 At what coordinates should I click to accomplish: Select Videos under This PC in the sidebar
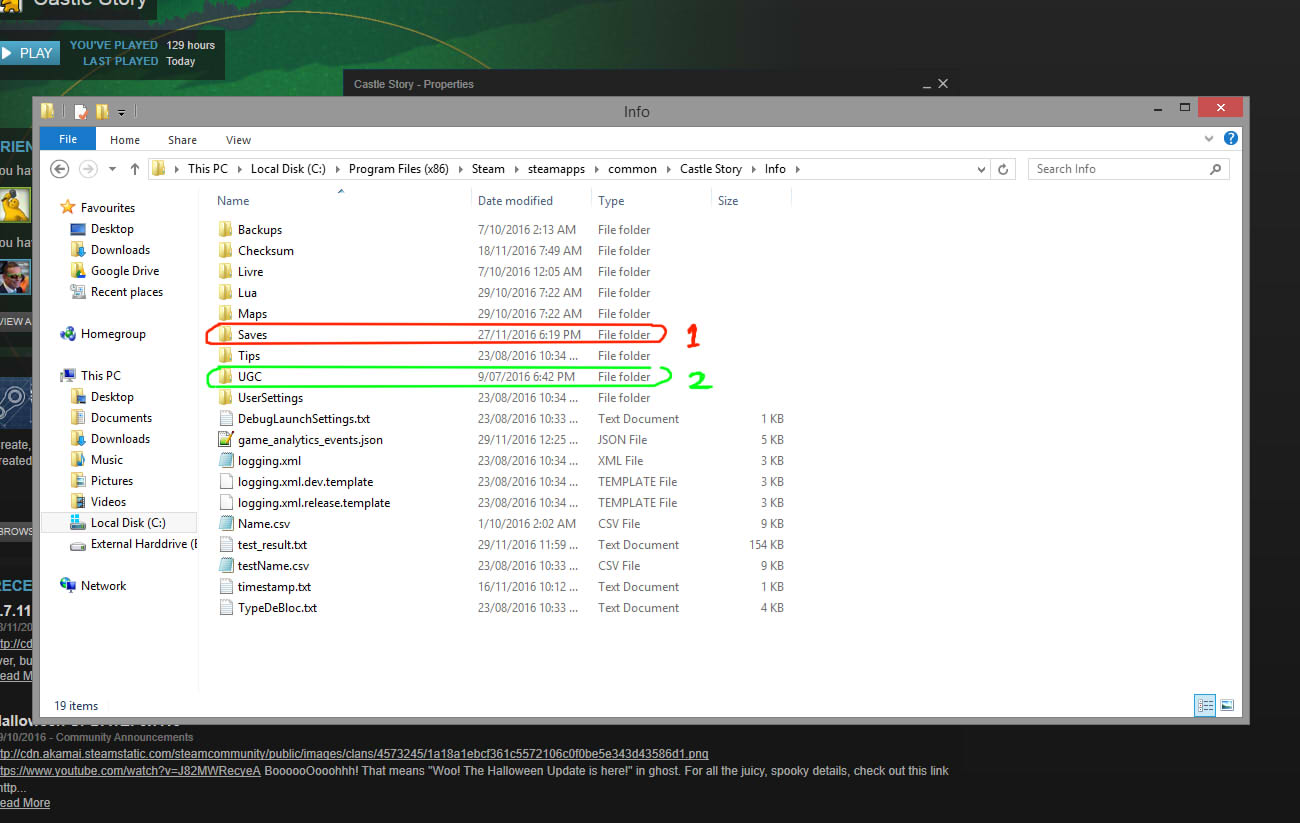click(x=108, y=502)
